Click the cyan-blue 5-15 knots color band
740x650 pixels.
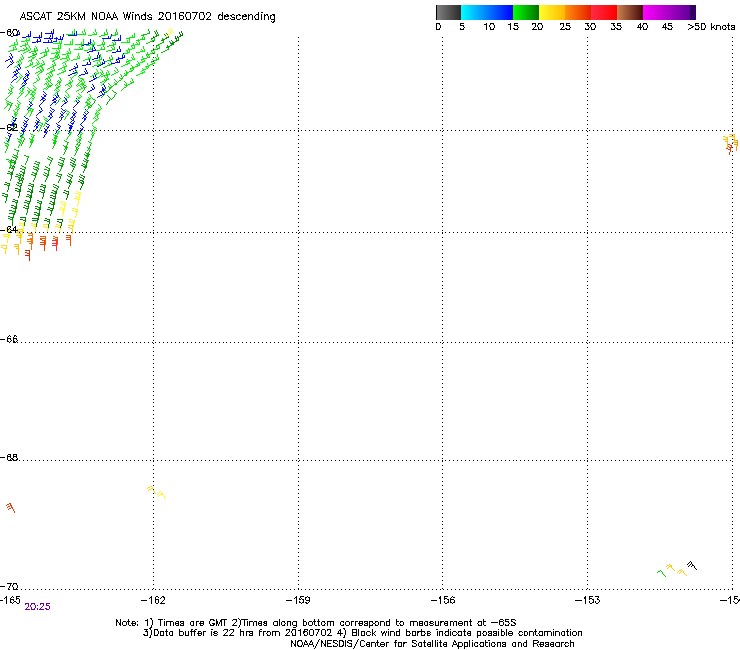[487, 12]
